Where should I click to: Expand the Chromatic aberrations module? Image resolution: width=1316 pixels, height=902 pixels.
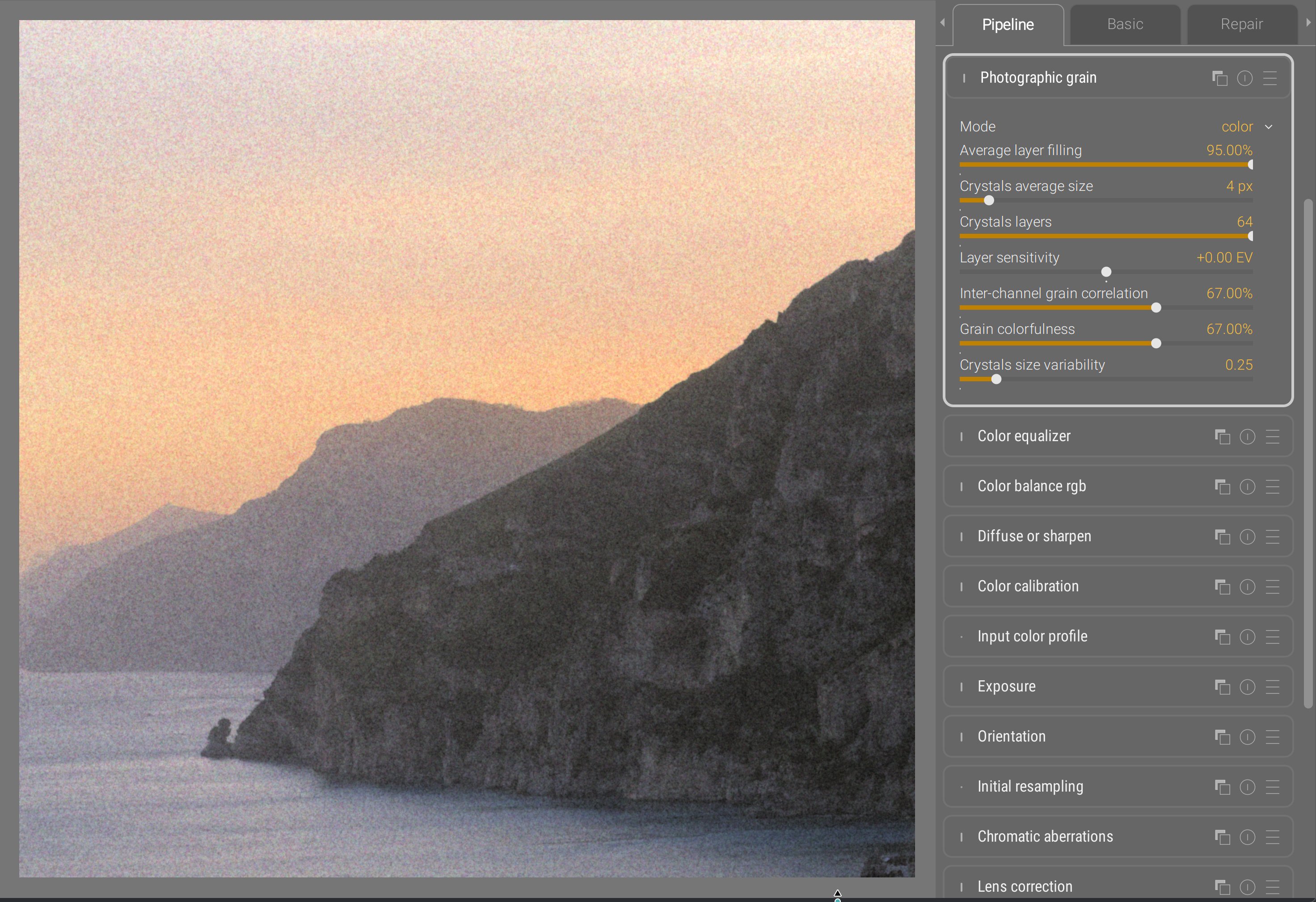click(1045, 836)
